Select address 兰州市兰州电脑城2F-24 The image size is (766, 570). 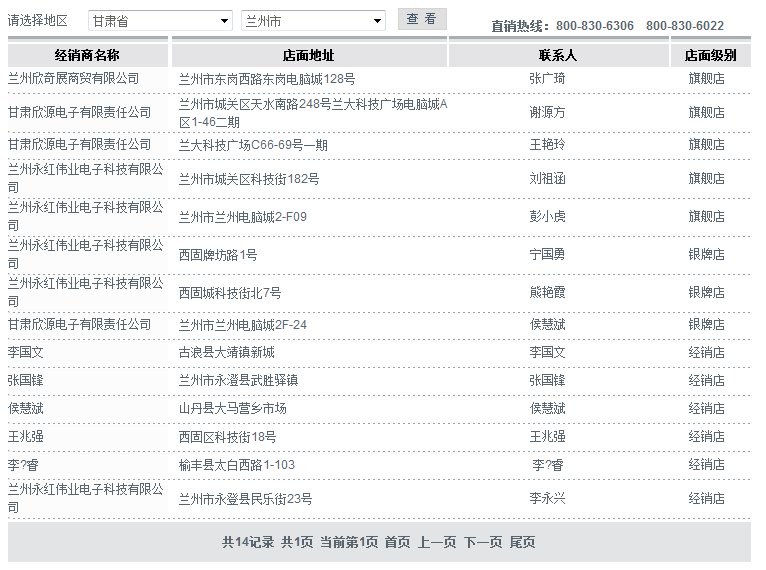(x=243, y=324)
